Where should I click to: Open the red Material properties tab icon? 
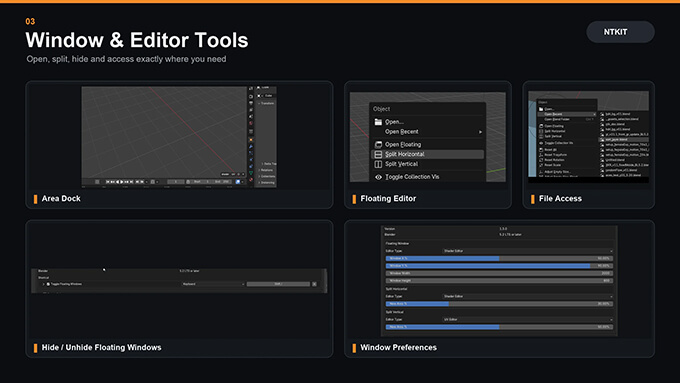tap(251, 179)
